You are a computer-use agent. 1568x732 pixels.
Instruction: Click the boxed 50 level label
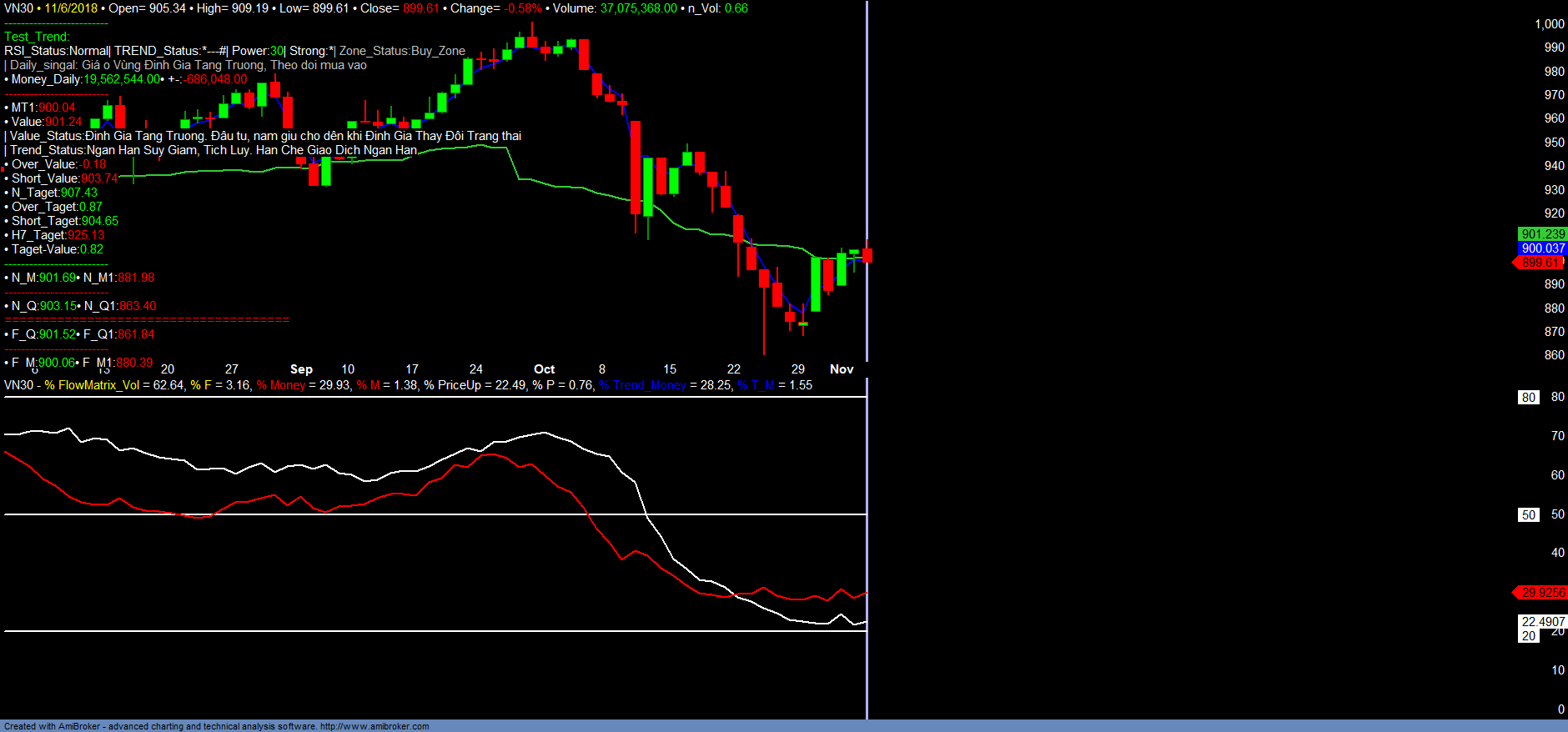pyautogui.click(x=1528, y=515)
